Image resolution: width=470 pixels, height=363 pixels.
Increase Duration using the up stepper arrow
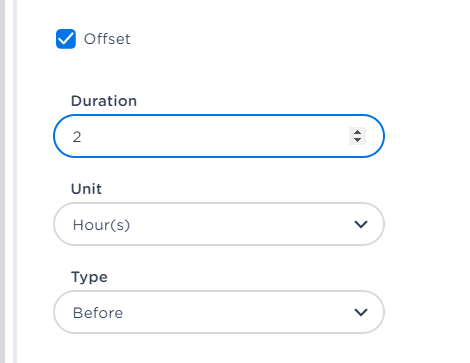click(x=357, y=132)
